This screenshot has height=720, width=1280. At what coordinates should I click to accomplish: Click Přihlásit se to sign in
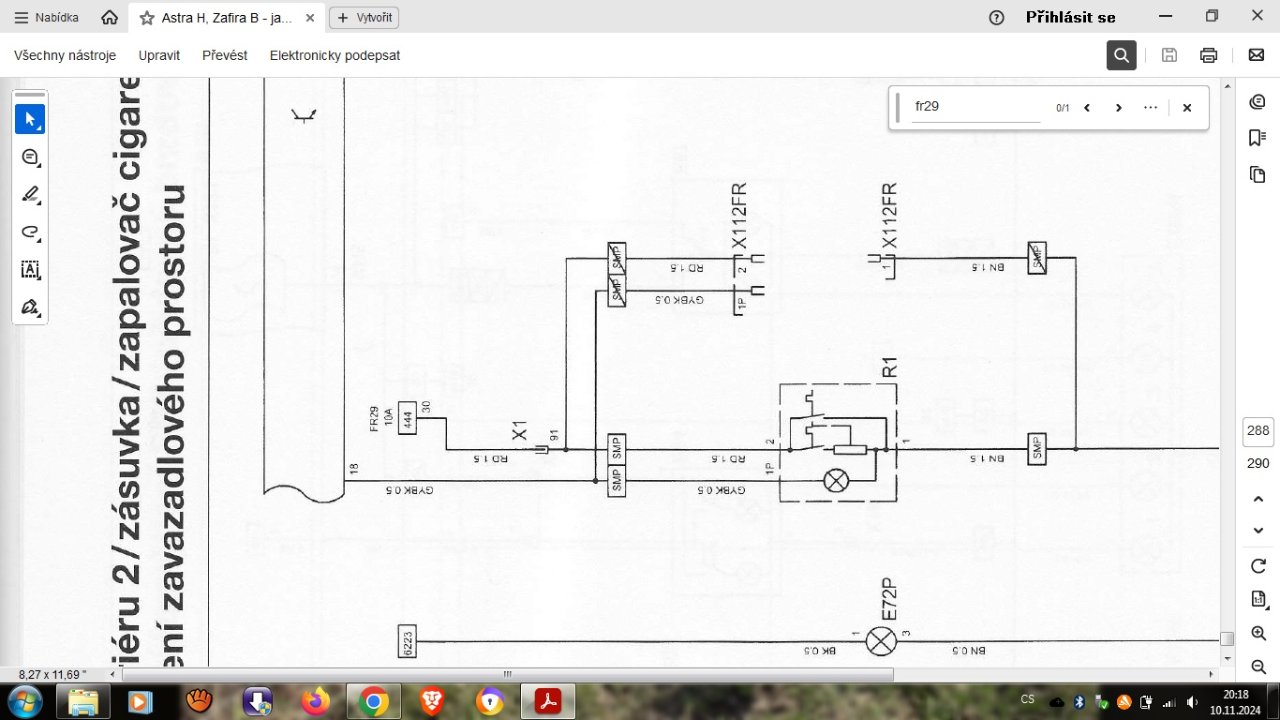coord(1070,17)
